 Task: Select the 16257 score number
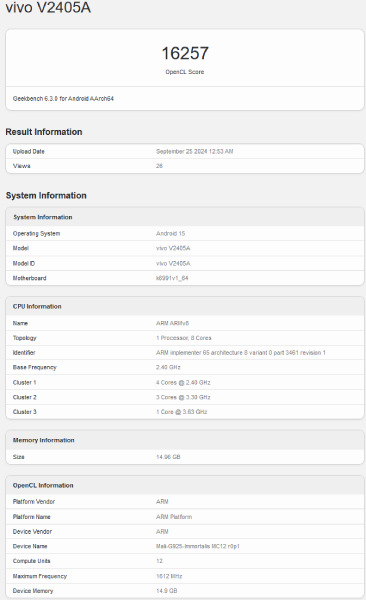pyautogui.click(x=185, y=53)
